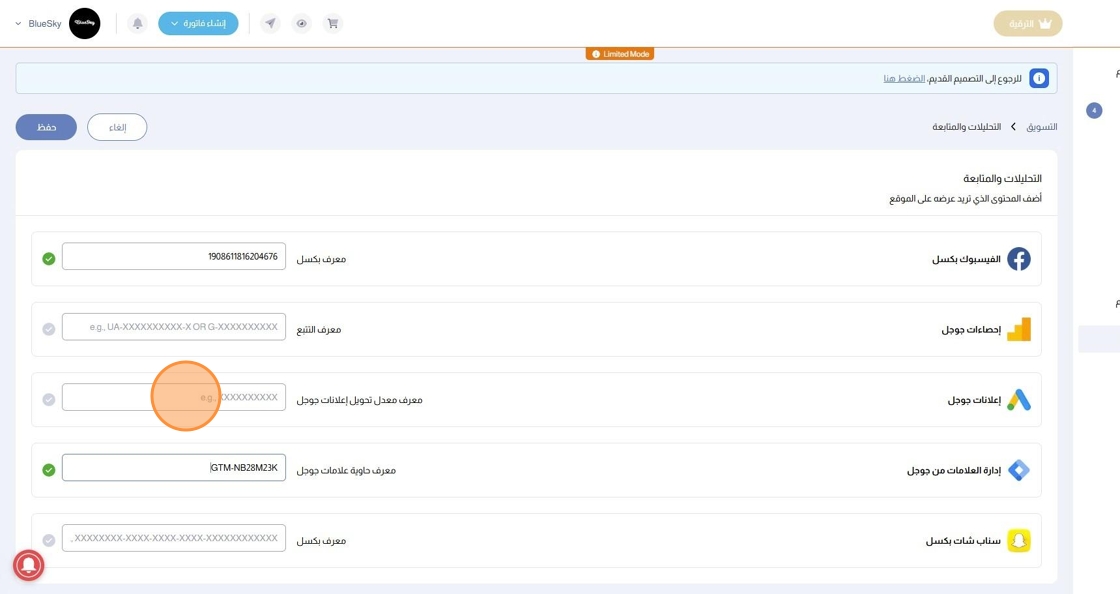Click the إدارة العلامات من جوجل label

coord(954,470)
